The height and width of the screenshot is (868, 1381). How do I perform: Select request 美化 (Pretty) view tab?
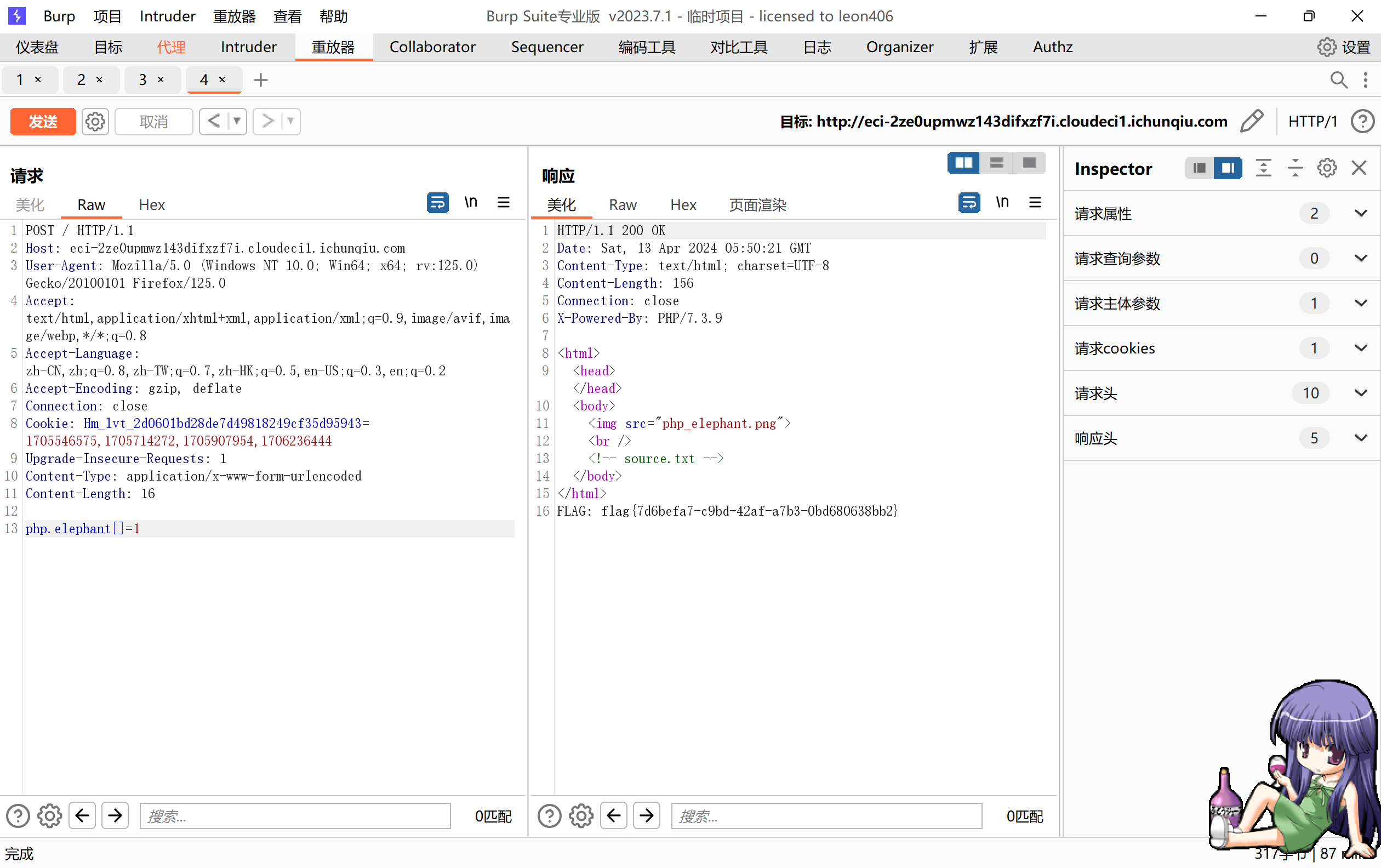[30, 205]
